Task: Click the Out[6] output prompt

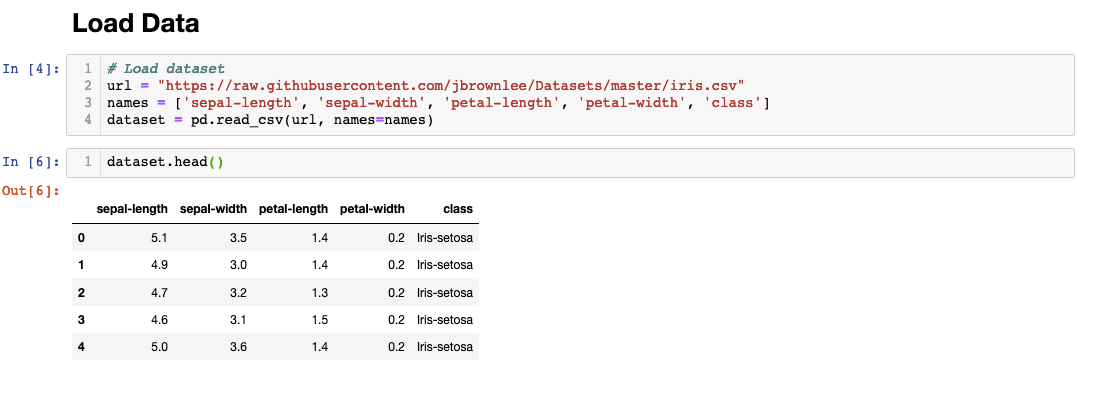Action: pos(31,190)
